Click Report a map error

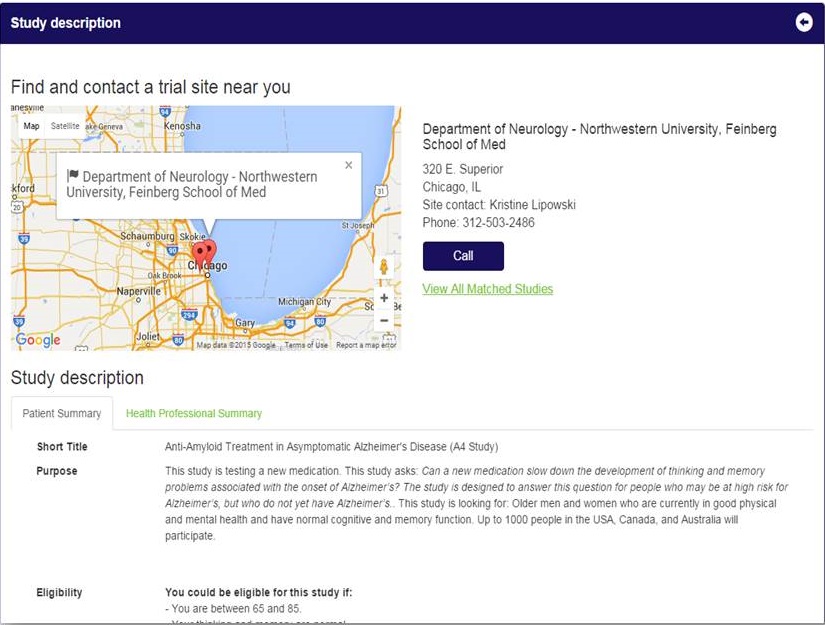[365, 345]
